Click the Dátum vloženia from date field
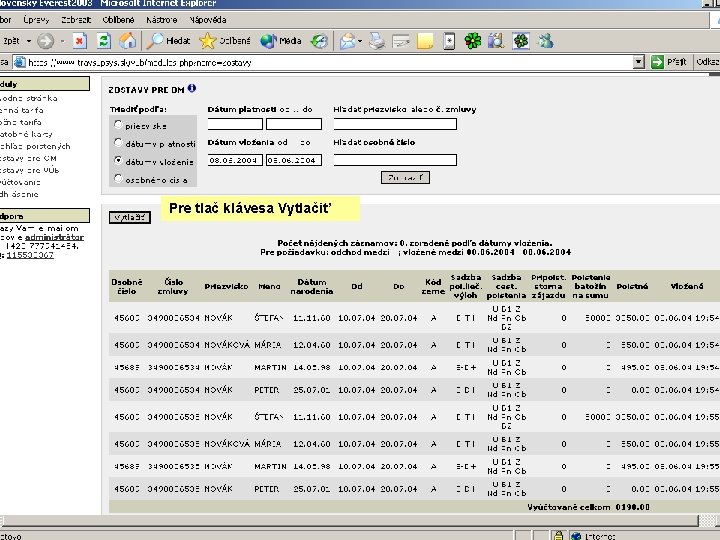Screen dimensions: 720x540 (x=235, y=160)
